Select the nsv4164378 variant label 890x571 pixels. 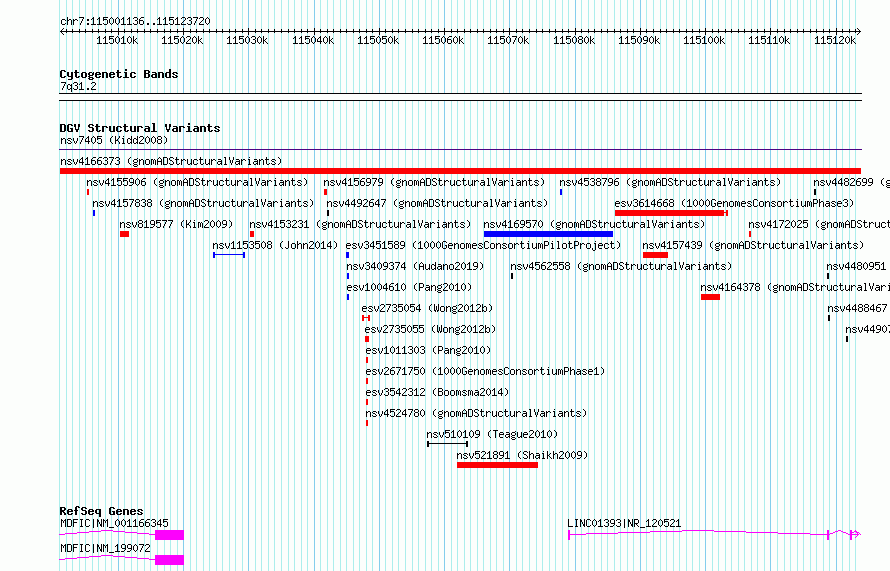[x=795, y=287]
